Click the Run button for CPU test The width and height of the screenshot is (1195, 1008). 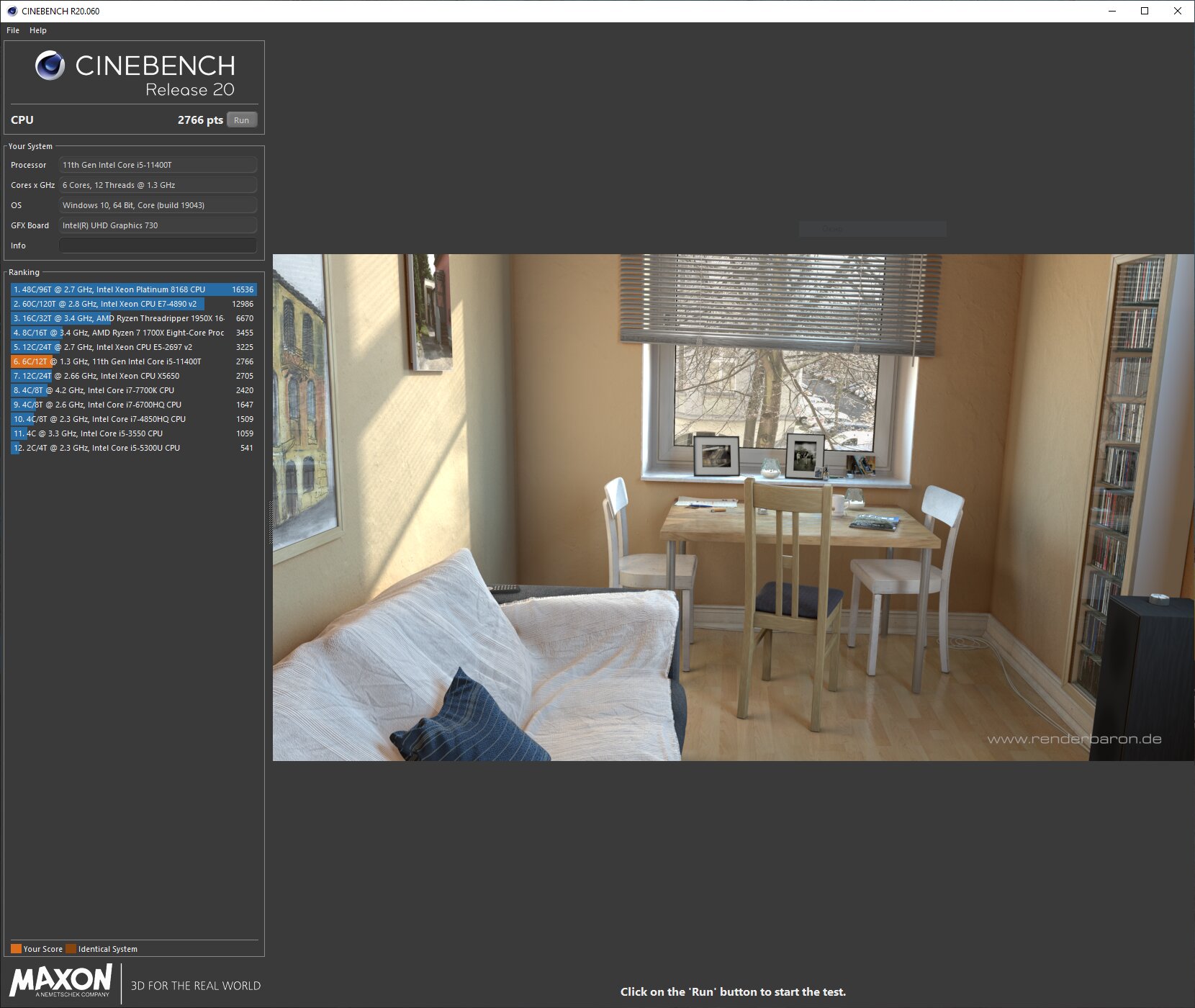[242, 120]
